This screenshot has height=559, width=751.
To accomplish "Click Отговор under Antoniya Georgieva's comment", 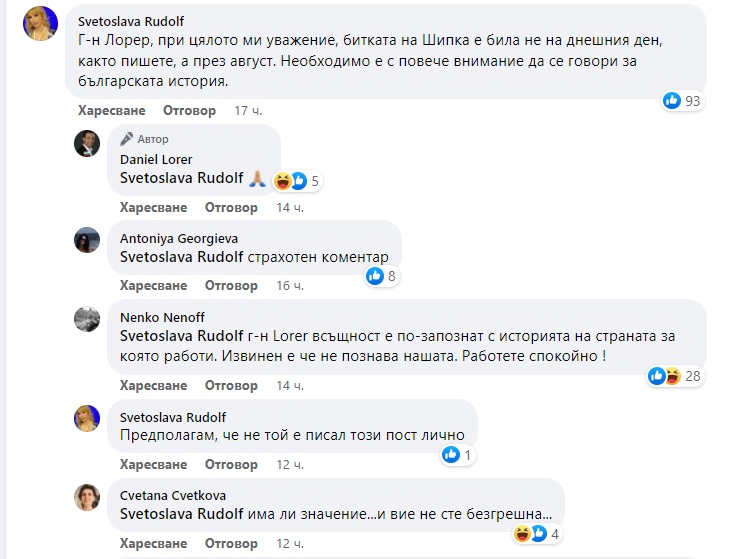I will click(x=231, y=286).
